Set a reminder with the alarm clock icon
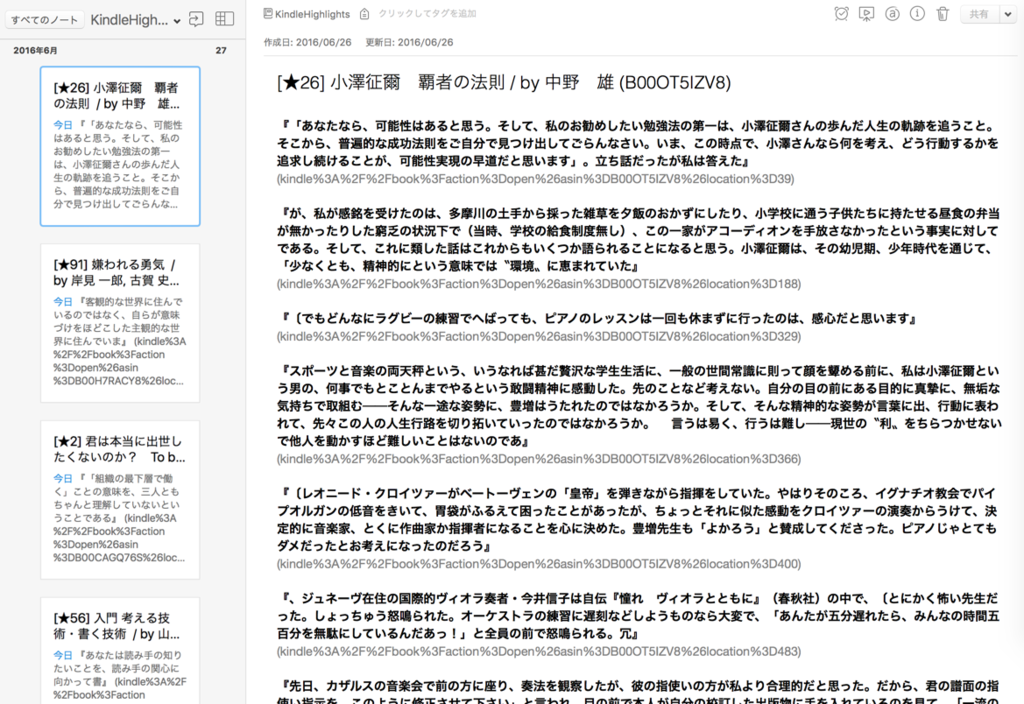The height and width of the screenshot is (704, 1024). pyautogui.click(x=842, y=14)
